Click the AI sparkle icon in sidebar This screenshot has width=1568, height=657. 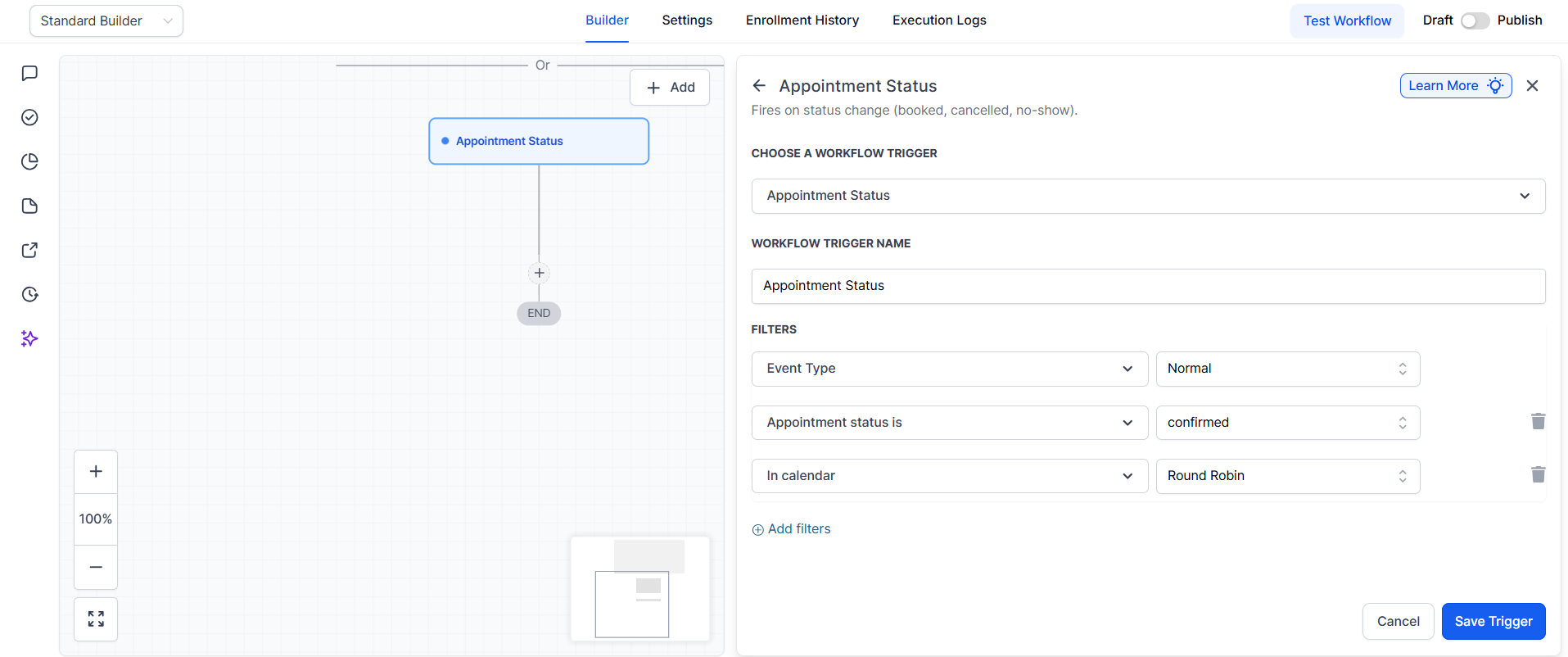pos(29,339)
